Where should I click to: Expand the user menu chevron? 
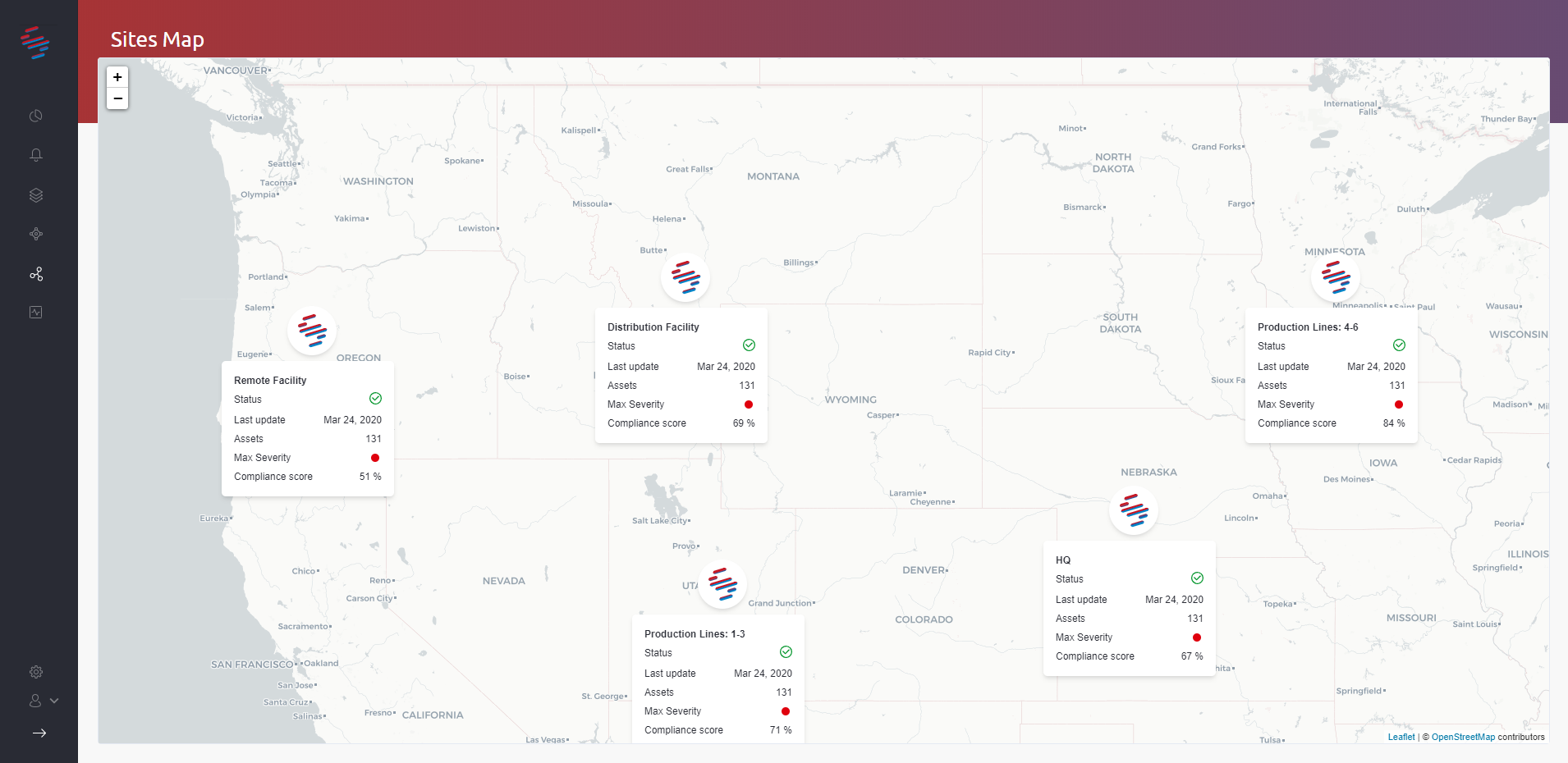(54, 701)
